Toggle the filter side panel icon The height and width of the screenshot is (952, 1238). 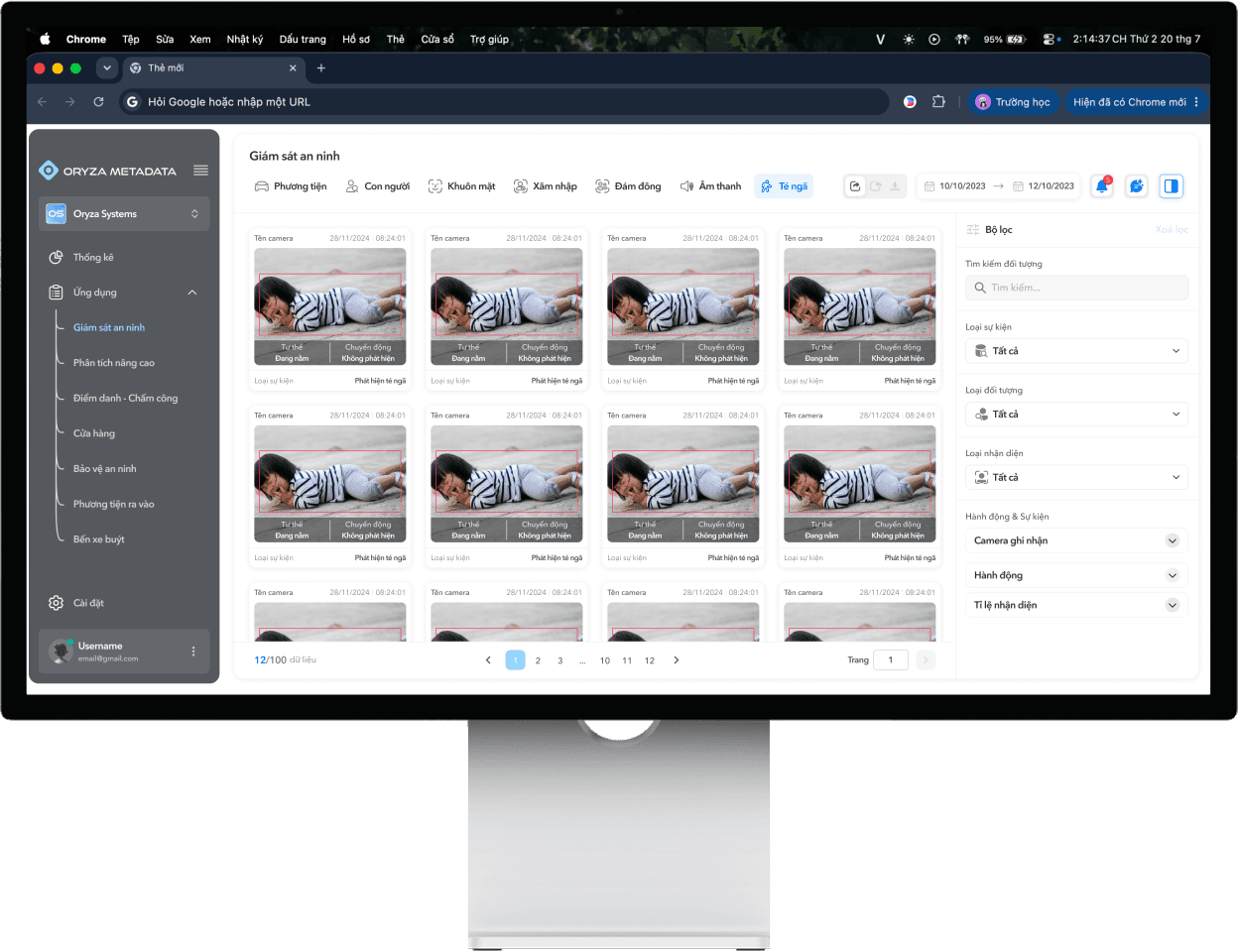pos(1172,185)
